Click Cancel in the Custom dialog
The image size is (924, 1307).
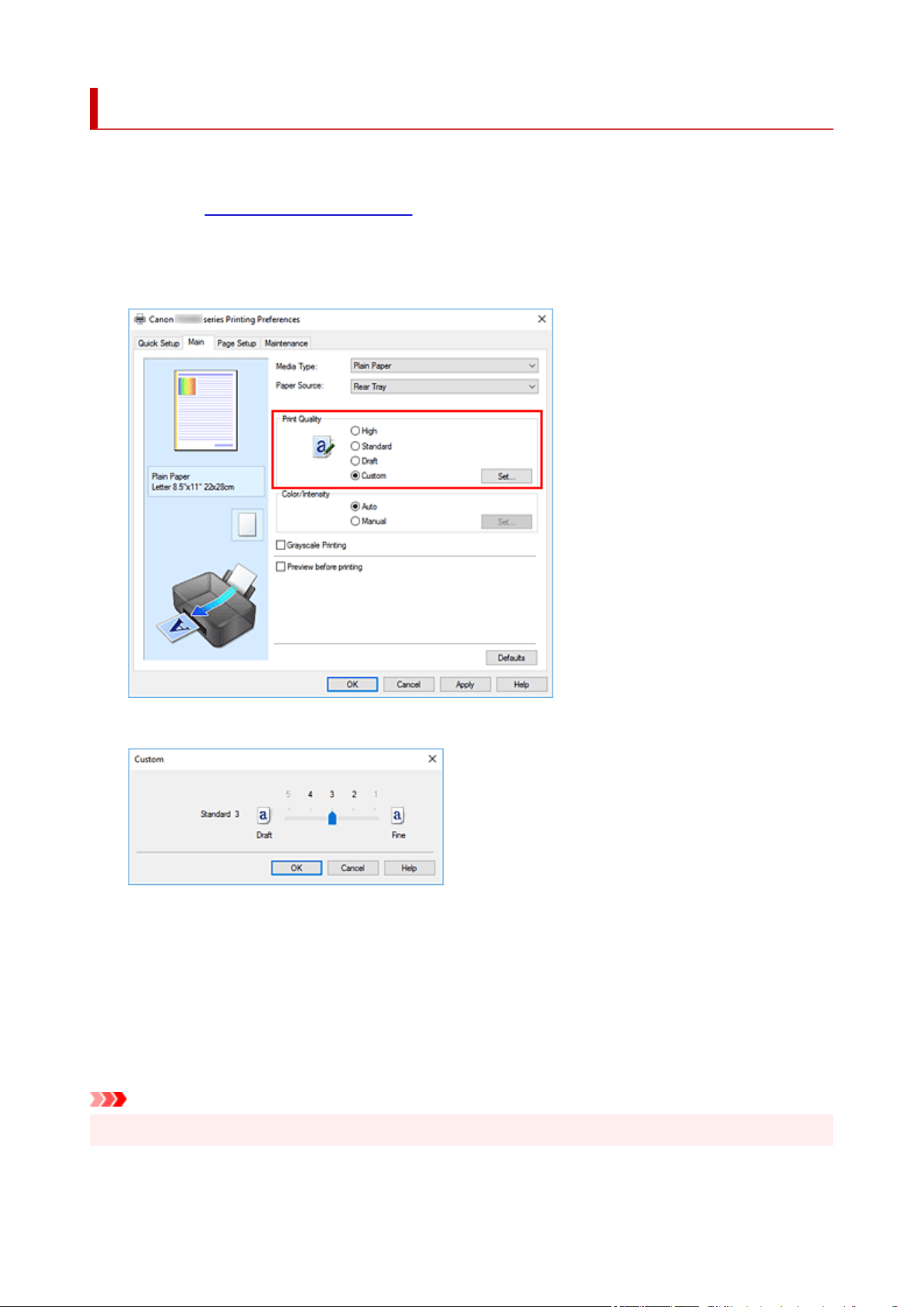(x=353, y=868)
